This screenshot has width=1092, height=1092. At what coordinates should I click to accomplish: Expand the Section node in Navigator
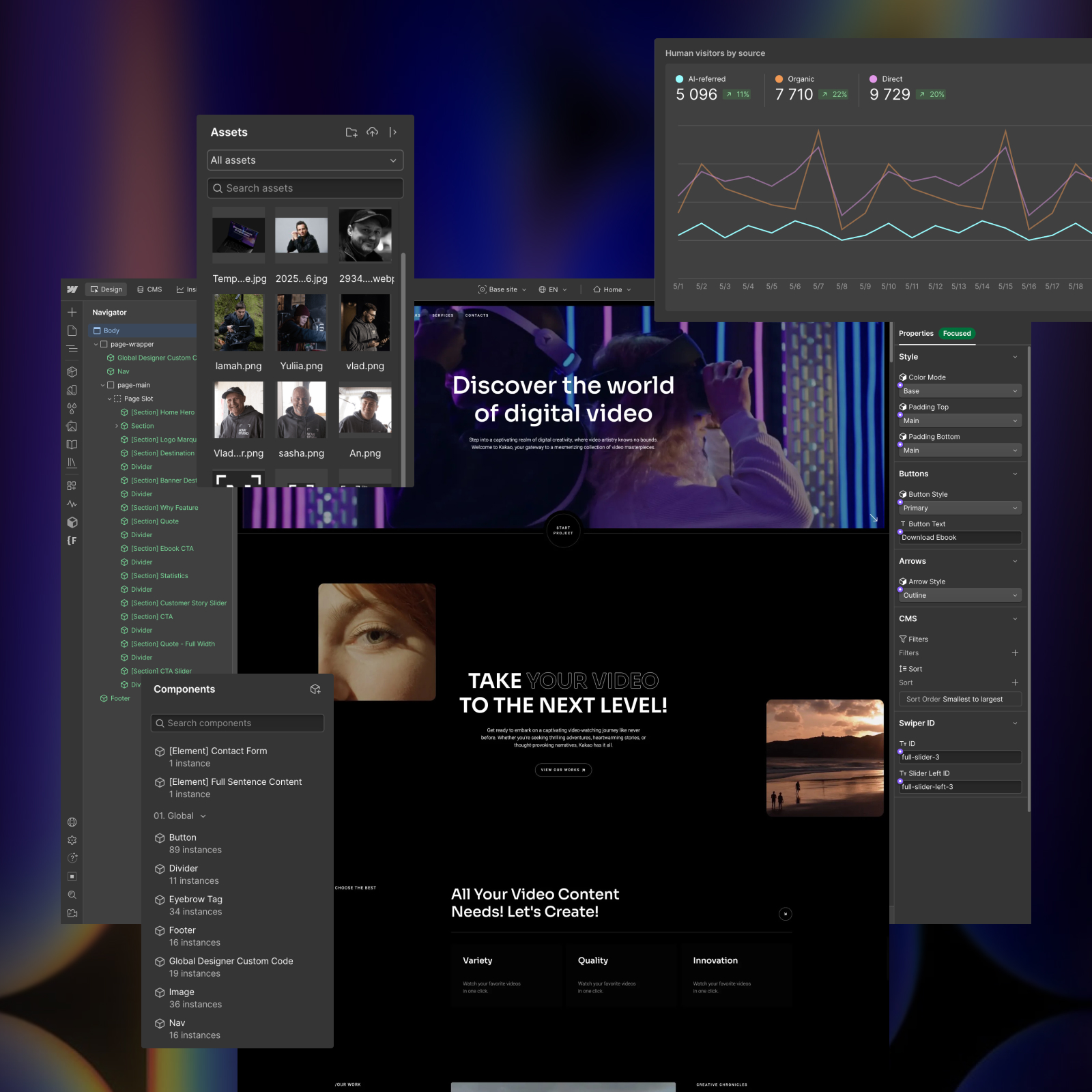pos(117,426)
